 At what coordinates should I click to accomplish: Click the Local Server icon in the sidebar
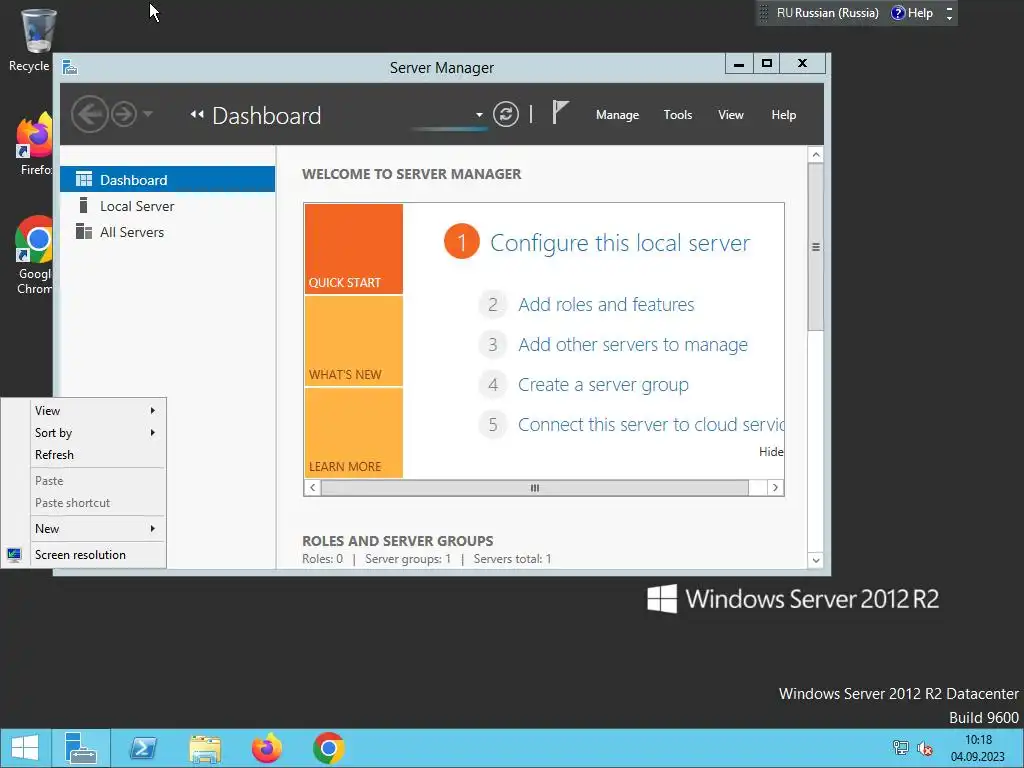[x=84, y=206]
